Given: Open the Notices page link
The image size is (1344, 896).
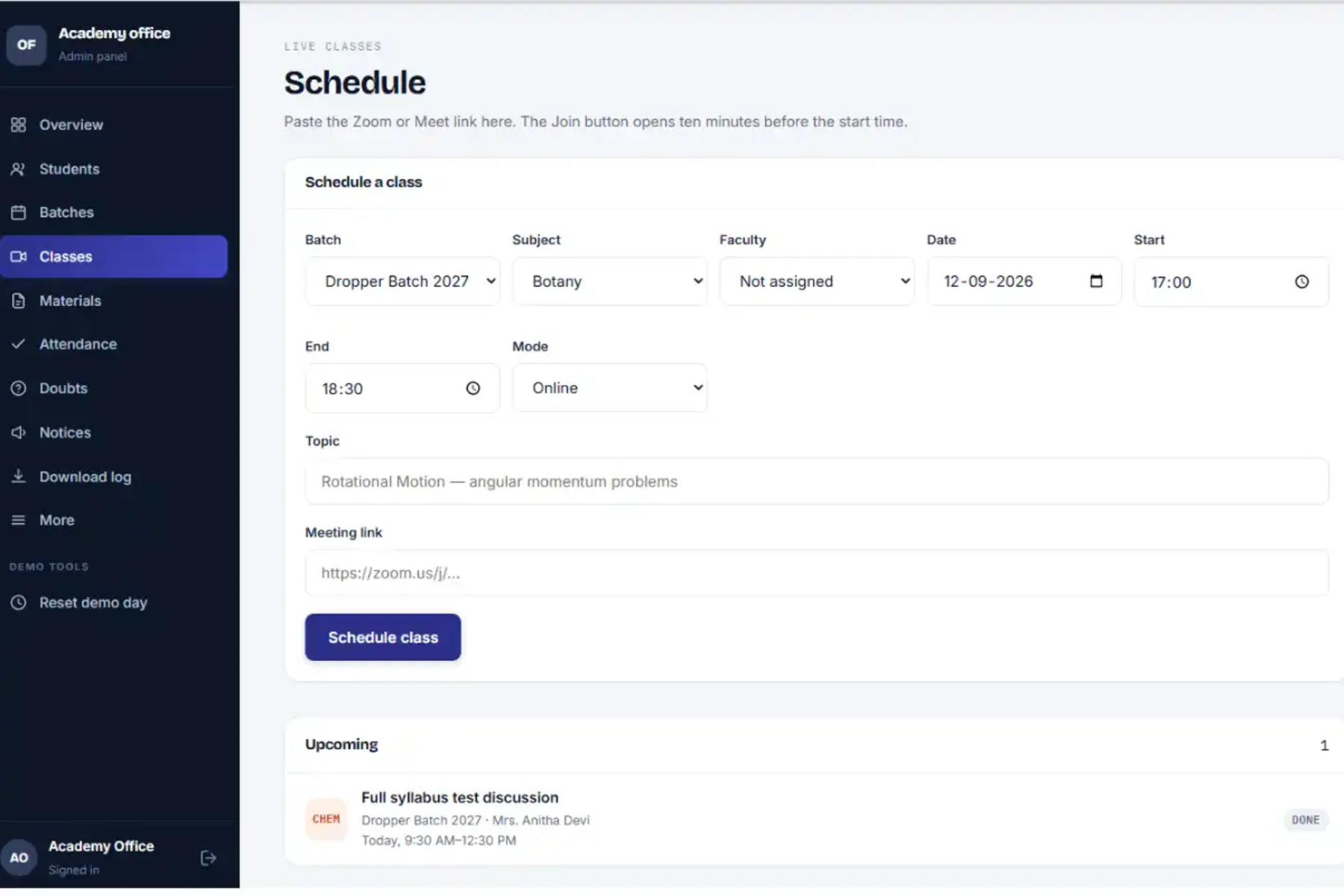Looking at the screenshot, I should tap(113, 432).
